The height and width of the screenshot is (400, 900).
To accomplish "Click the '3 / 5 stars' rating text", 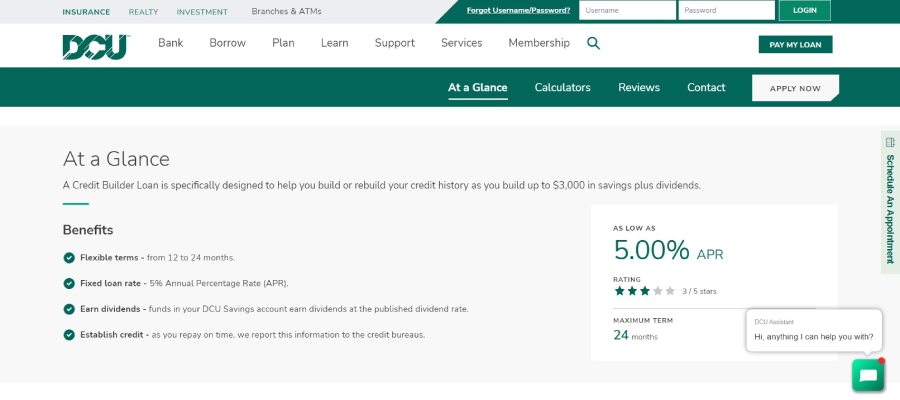I will (699, 292).
